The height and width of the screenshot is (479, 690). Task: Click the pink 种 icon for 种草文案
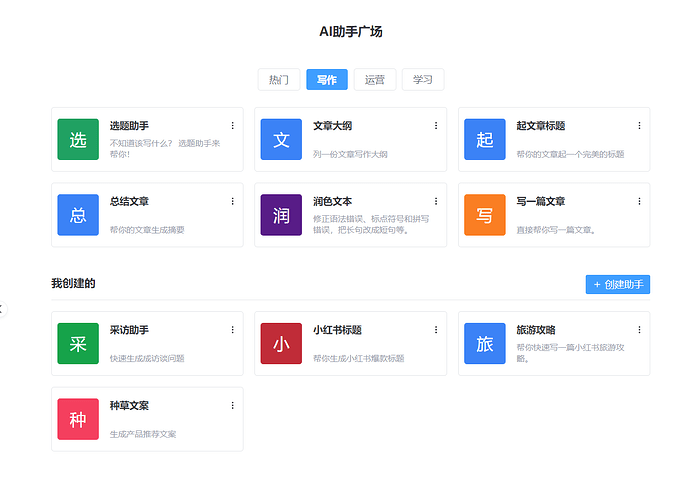78,419
